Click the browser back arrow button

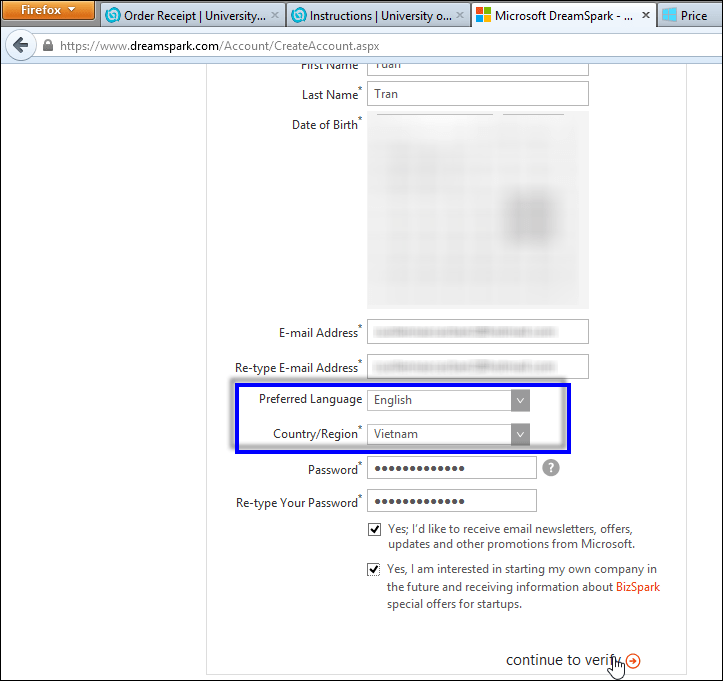pyautogui.click(x=21, y=45)
